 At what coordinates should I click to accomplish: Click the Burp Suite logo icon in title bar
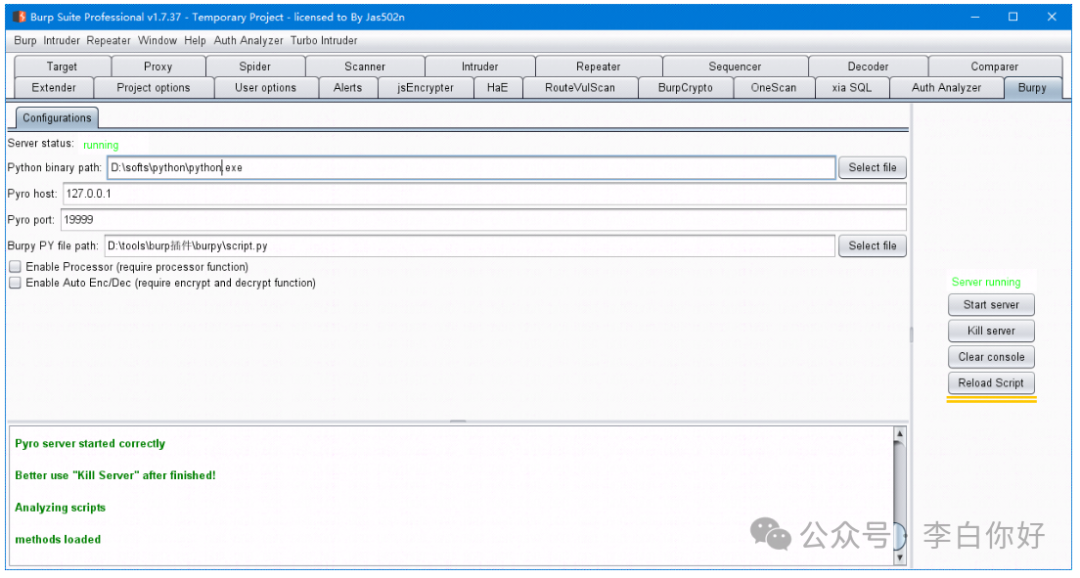19,17
